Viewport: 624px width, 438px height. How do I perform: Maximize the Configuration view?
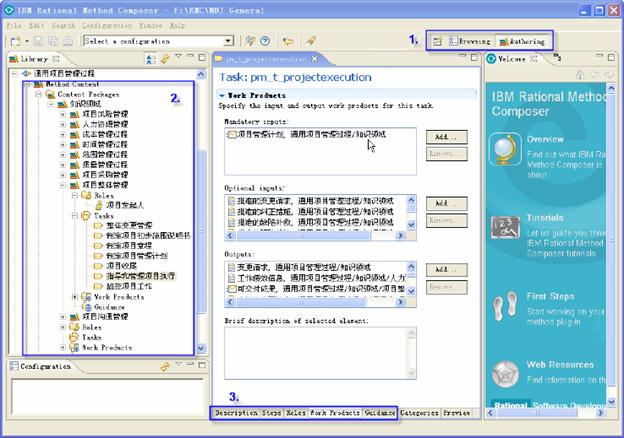[x=202, y=365]
